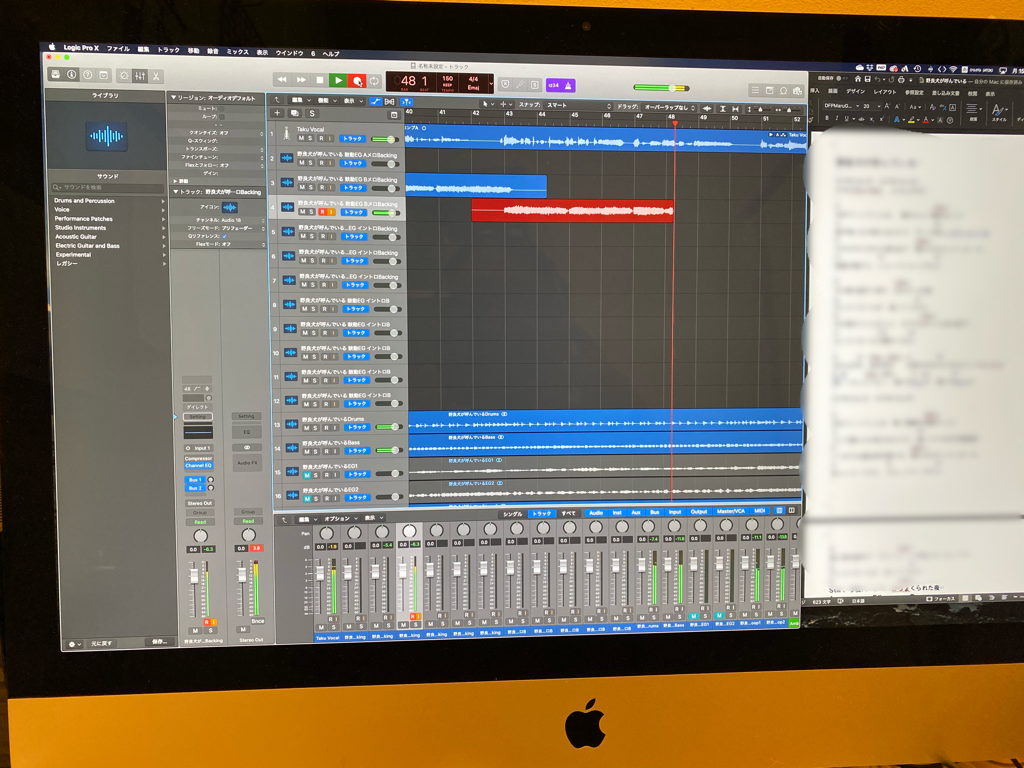Toggle the purple count-in 1234 button

(x=553, y=85)
